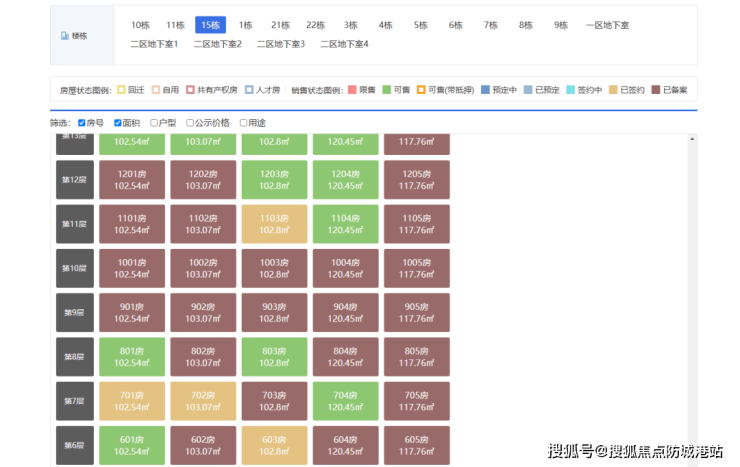This screenshot has height=467, width=740.
Task: Click the 可售 green legend swatch
Action: click(387, 90)
